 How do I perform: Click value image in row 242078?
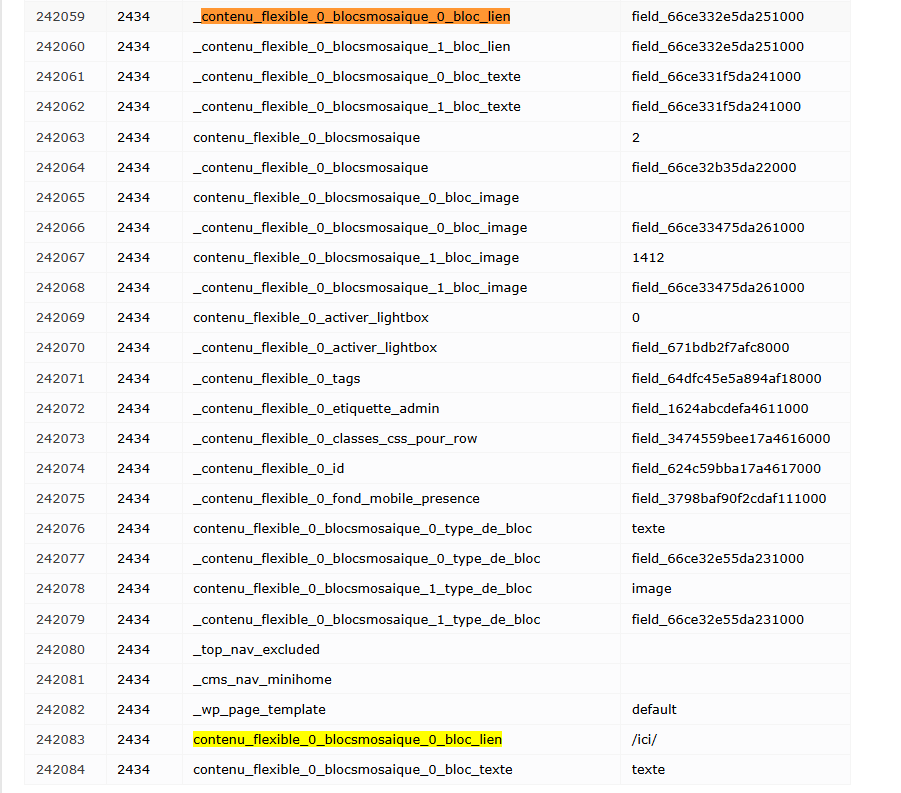652,588
